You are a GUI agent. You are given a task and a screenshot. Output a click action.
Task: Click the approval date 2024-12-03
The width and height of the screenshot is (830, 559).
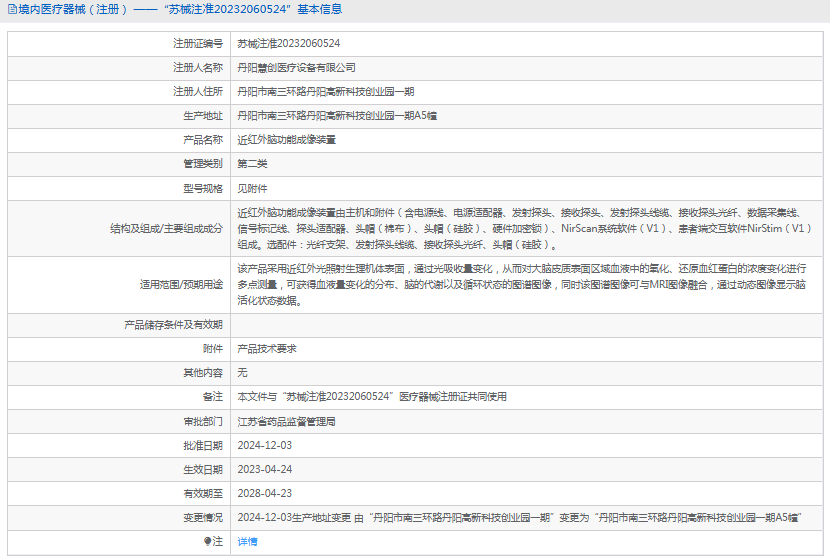point(265,446)
